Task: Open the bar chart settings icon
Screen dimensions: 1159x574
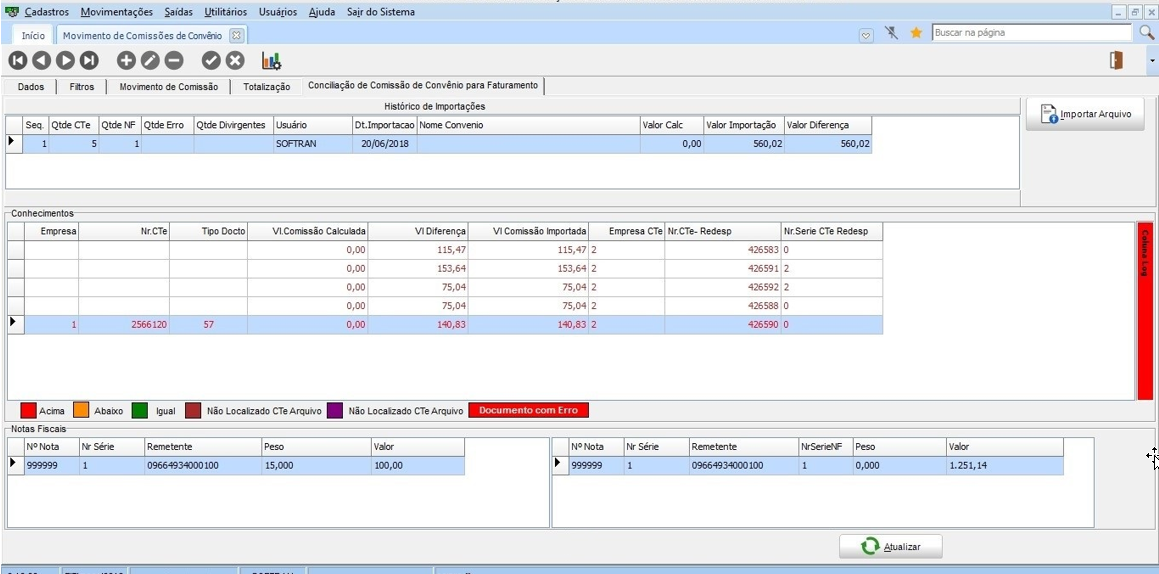Action: coord(271,61)
